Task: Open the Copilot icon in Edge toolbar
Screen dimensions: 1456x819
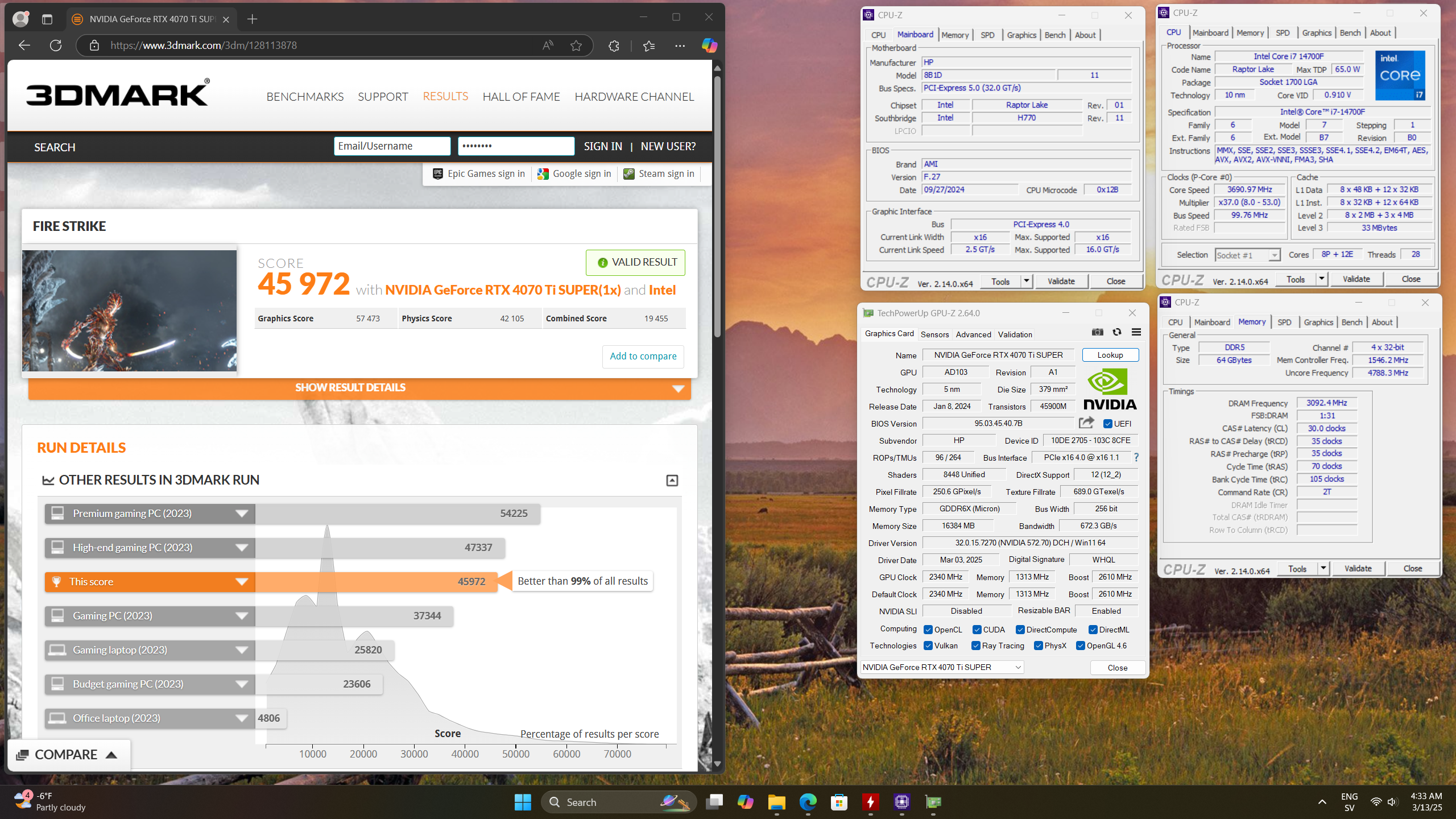Action: click(709, 45)
